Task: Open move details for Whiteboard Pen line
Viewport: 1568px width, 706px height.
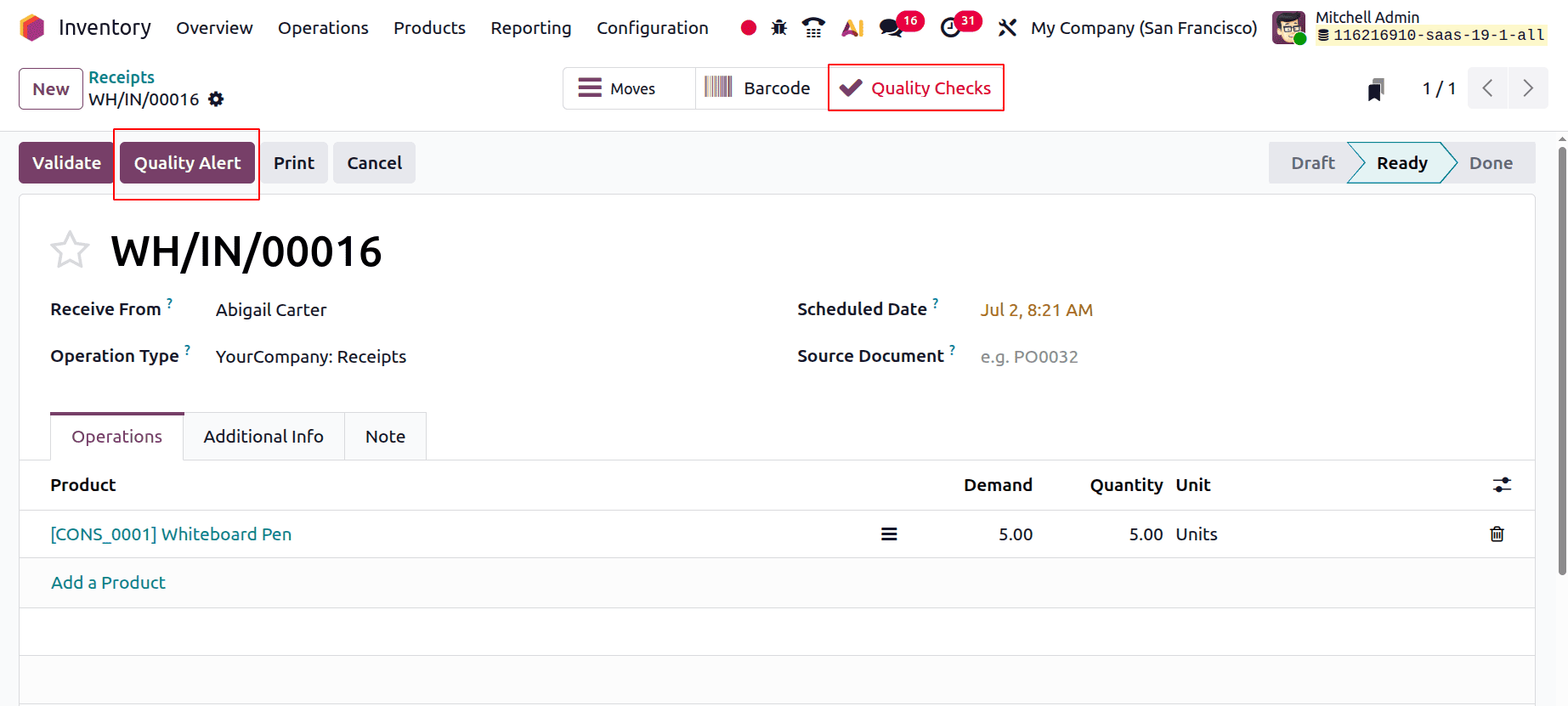Action: coord(889,534)
